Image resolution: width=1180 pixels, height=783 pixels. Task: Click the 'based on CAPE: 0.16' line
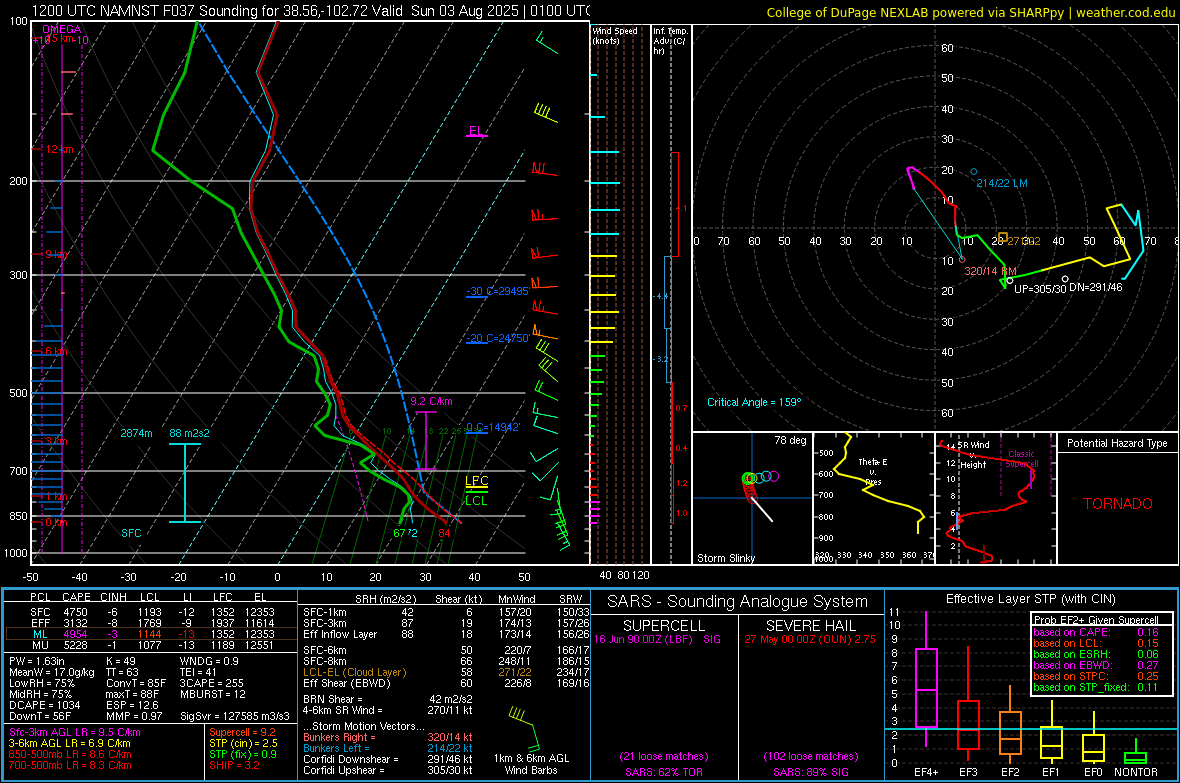[1096, 632]
